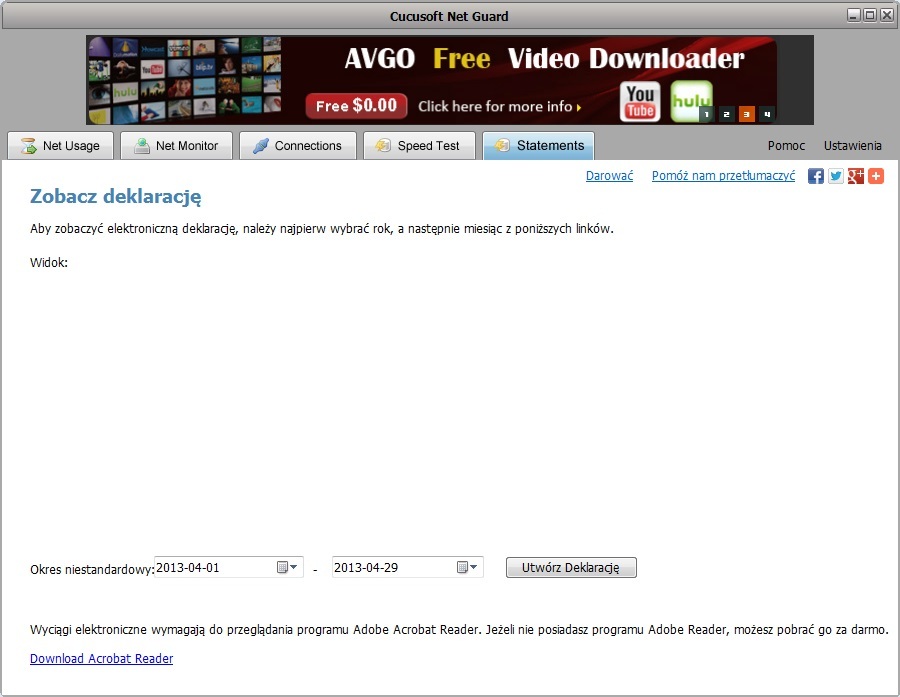The image size is (900, 697).
Task: Open end date calendar dropdown
Action: click(467, 567)
